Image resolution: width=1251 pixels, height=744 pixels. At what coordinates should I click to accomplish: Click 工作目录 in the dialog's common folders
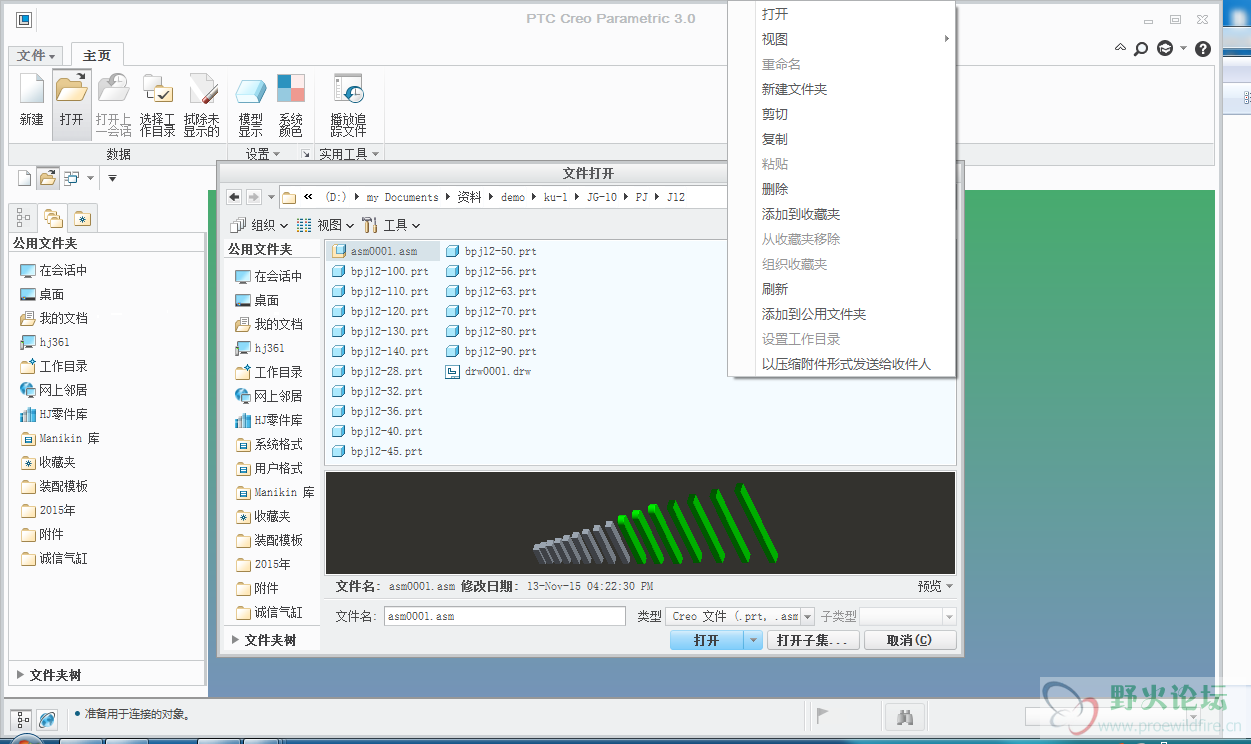(268, 372)
